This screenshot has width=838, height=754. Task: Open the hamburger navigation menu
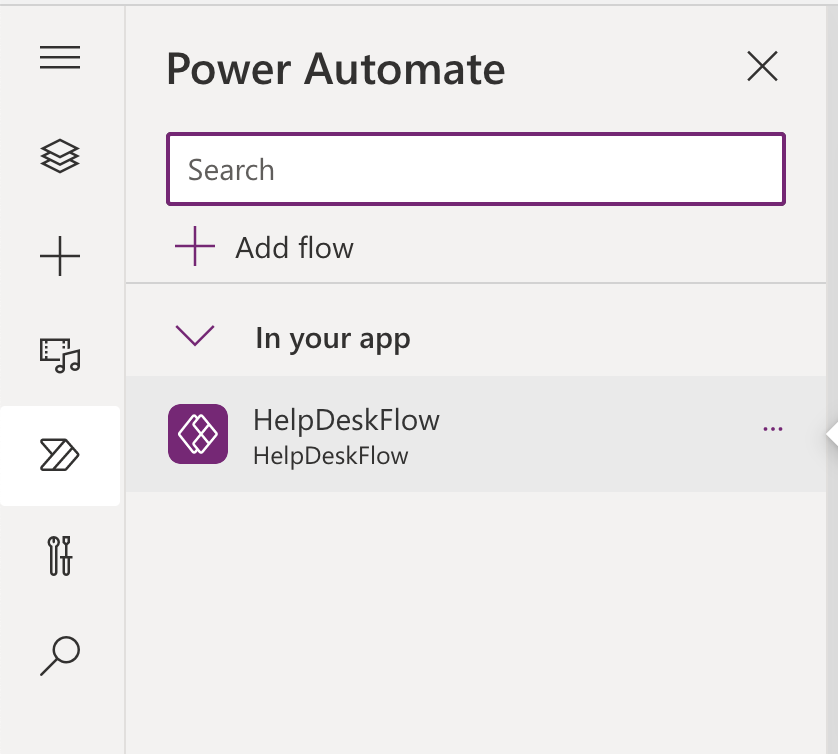[60, 57]
